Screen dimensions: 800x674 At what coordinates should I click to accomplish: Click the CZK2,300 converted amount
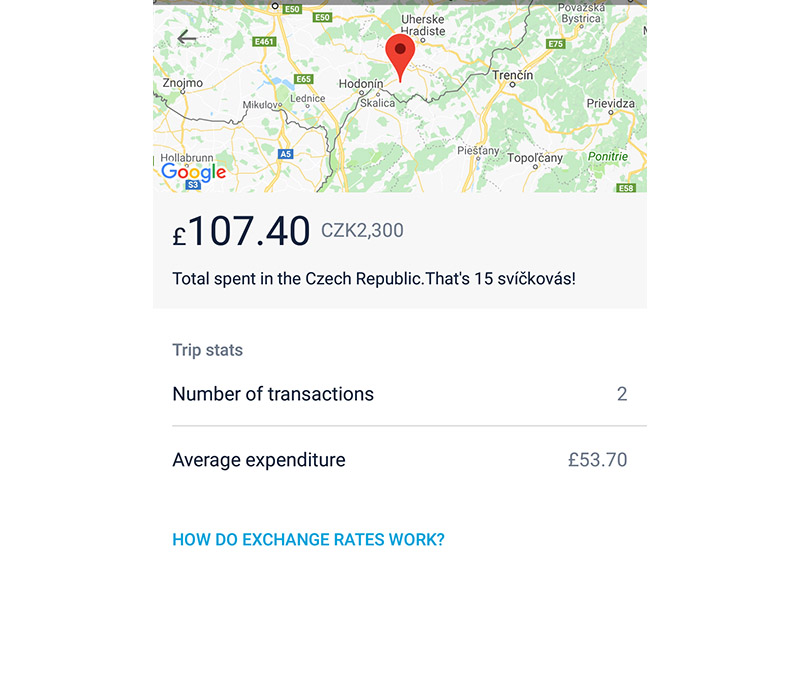(360, 230)
